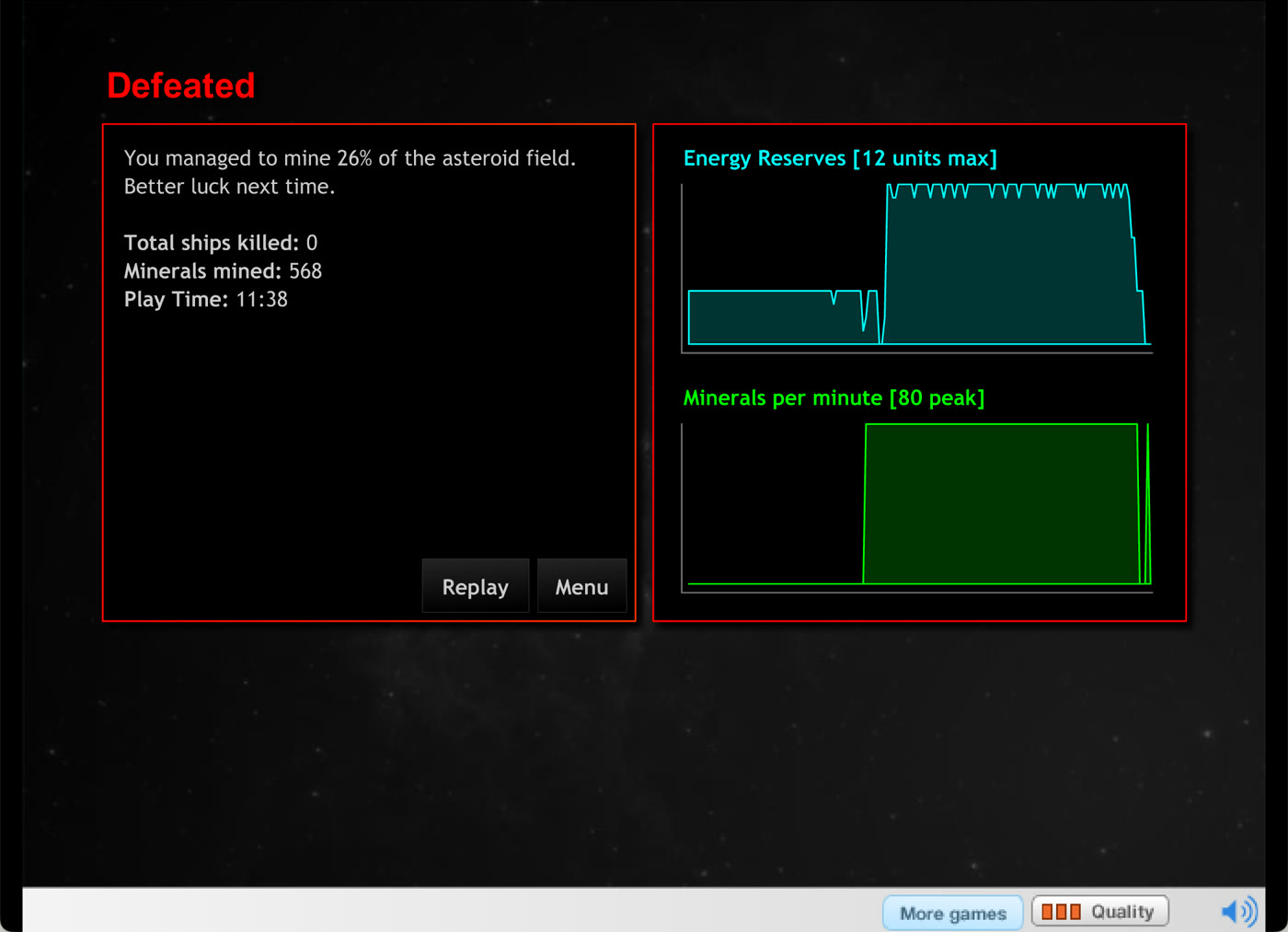Select the 'Minerals mined: 568' line
The width and height of the screenshot is (1288, 932).
[223, 271]
